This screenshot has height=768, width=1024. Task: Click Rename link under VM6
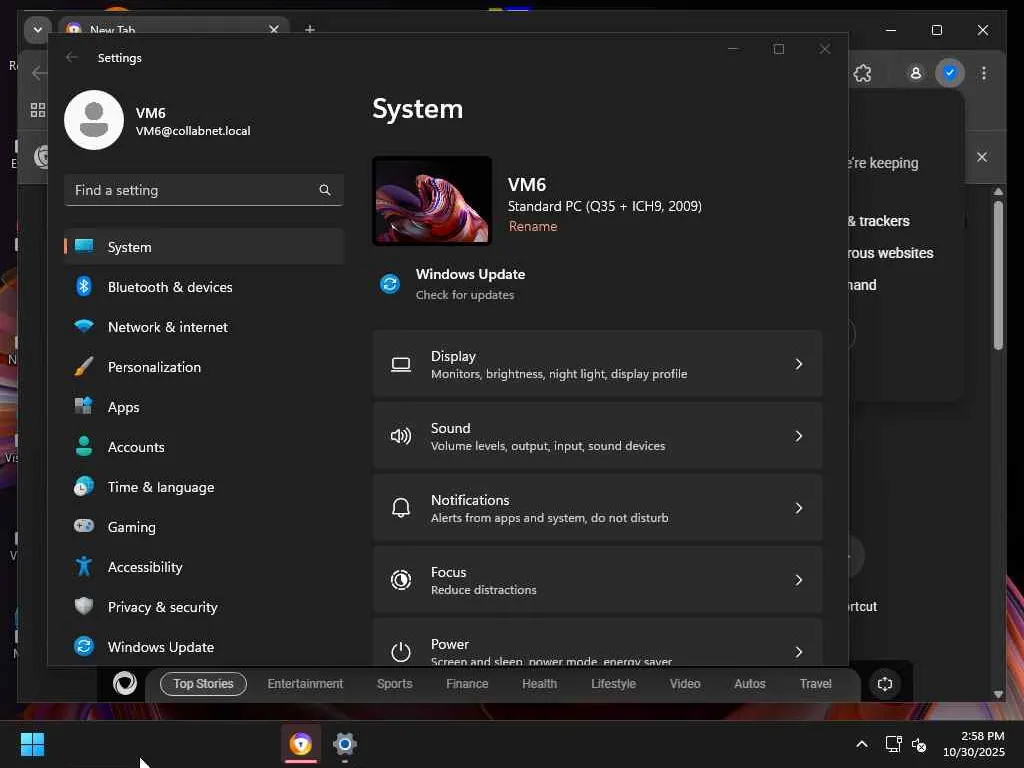[x=532, y=226]
